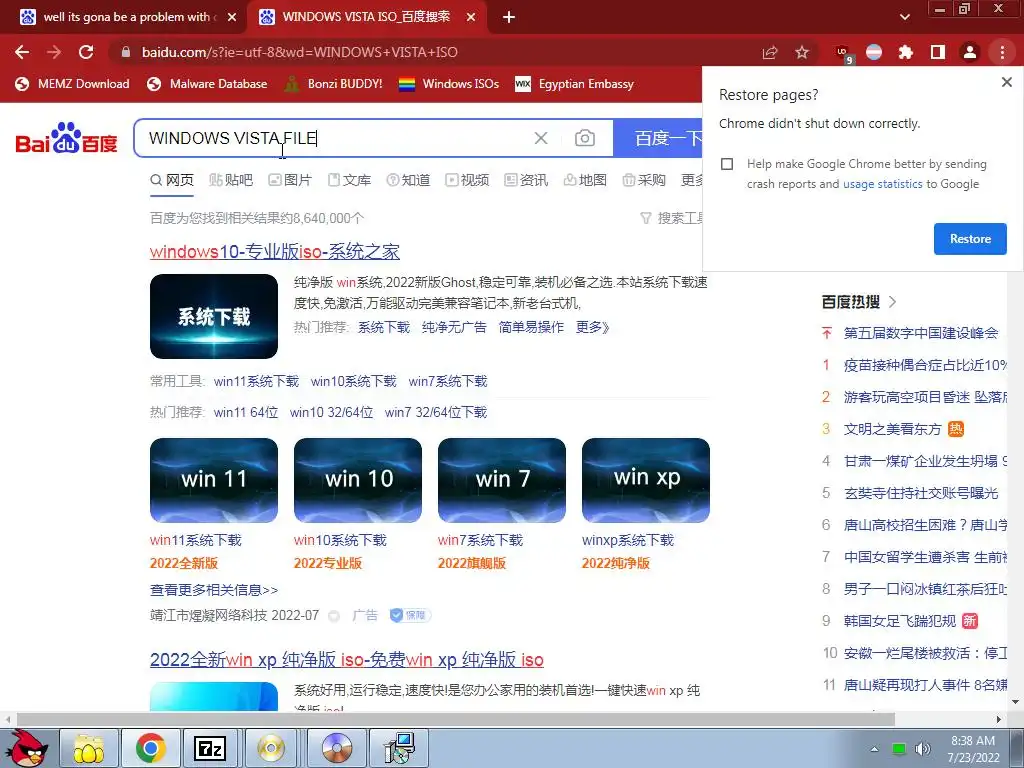
Task: Select the 知道 search category tab
Action: [408, 180]
